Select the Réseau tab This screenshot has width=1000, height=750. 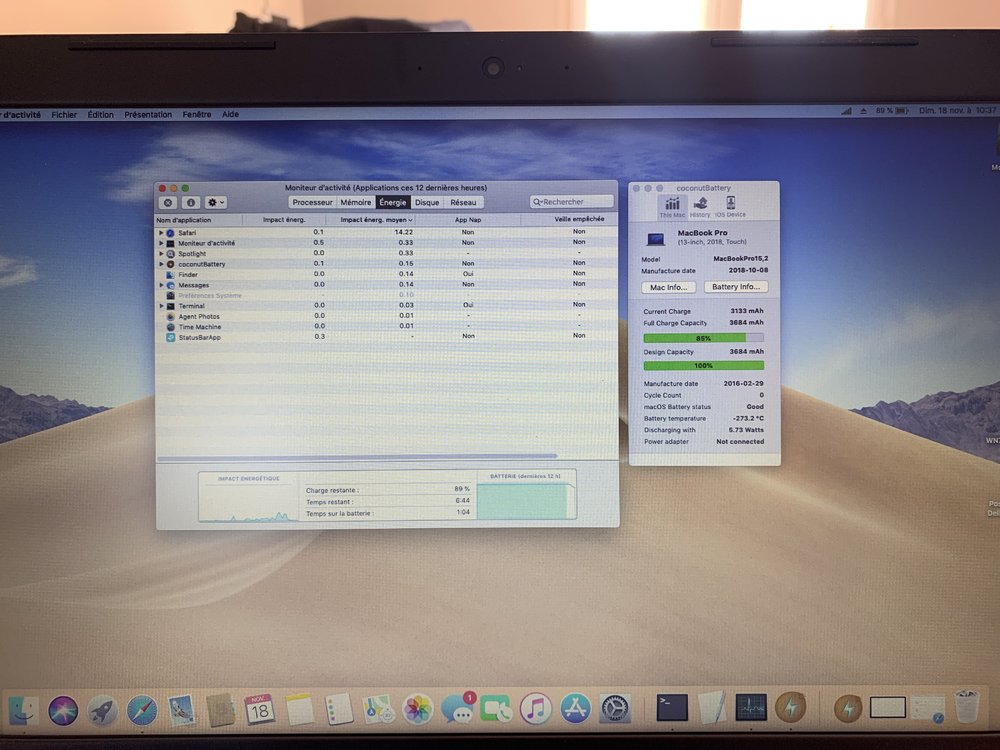463,202
